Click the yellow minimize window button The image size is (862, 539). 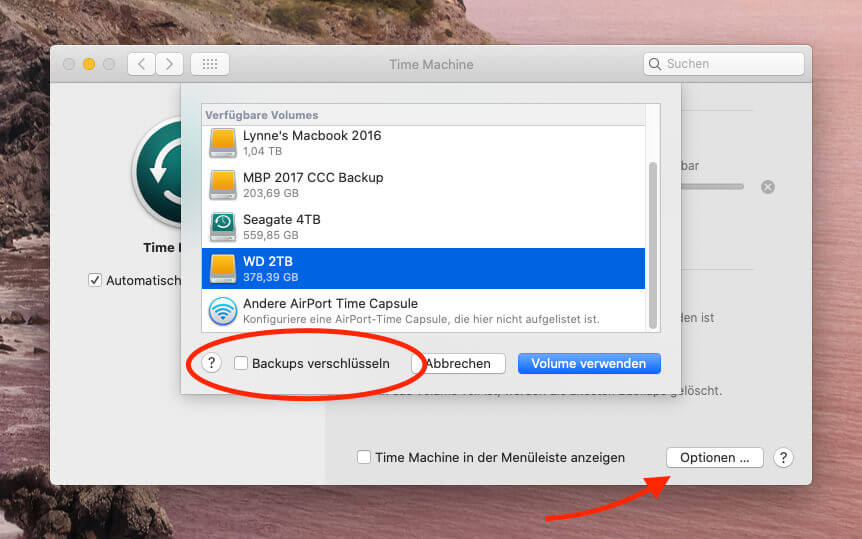[89, 64]
